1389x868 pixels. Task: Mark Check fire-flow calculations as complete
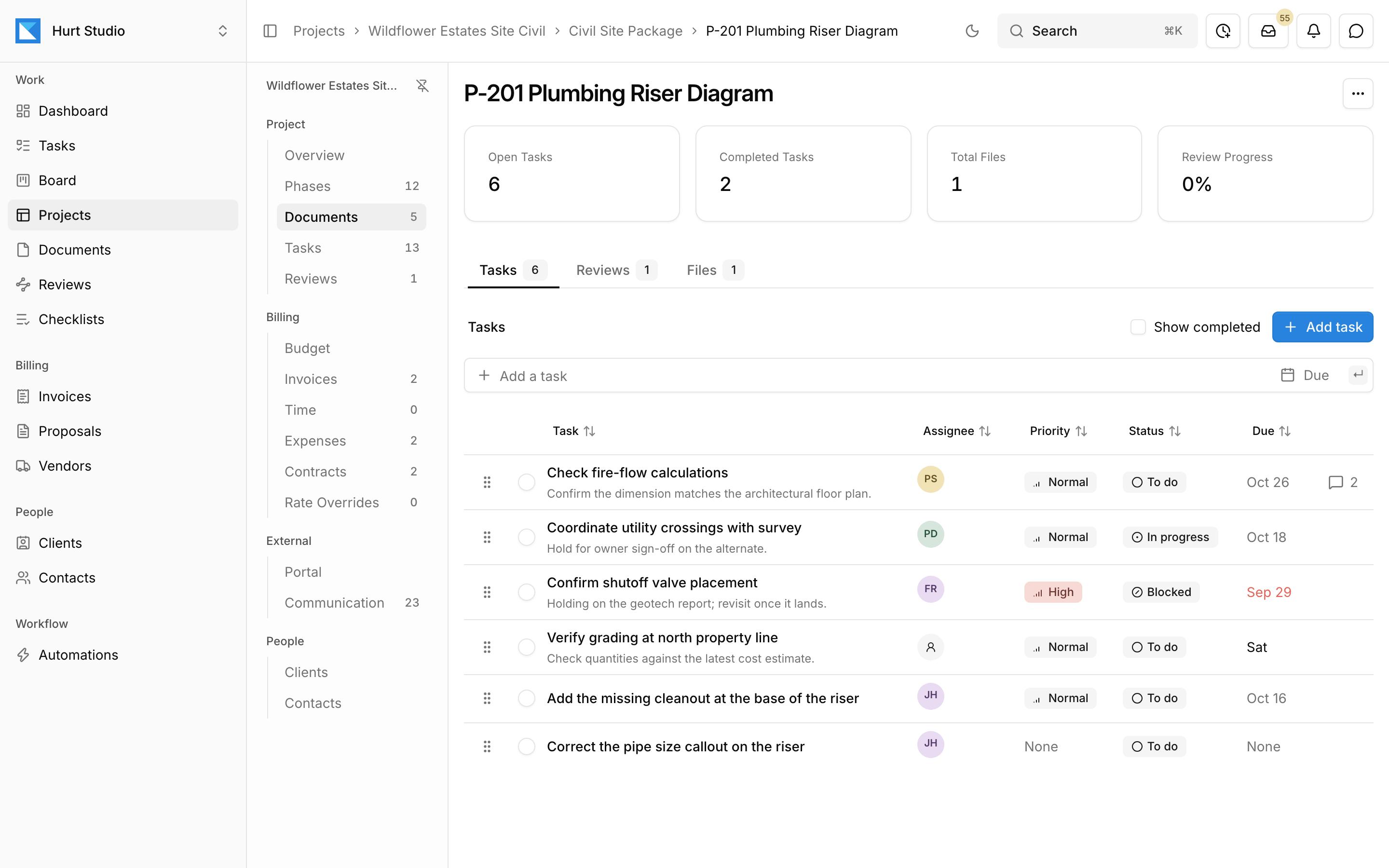click(526, 482)
